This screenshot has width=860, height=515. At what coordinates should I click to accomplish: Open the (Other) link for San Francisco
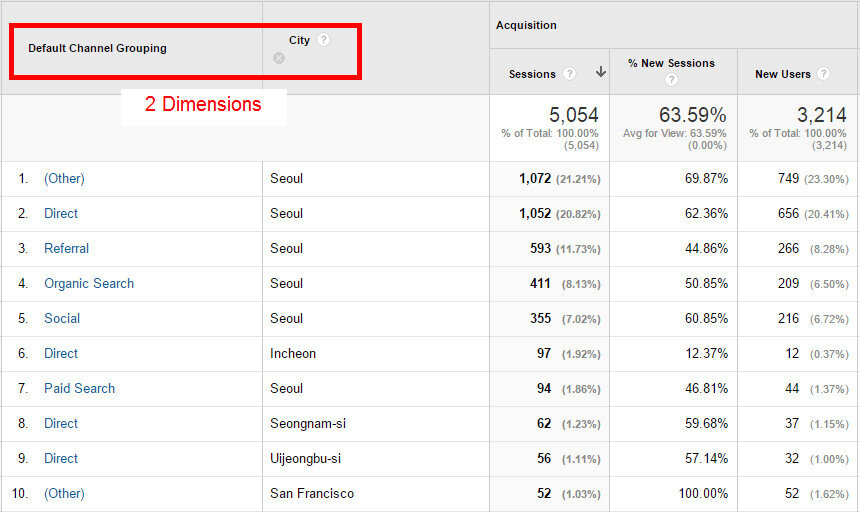(x=64, y=494)
